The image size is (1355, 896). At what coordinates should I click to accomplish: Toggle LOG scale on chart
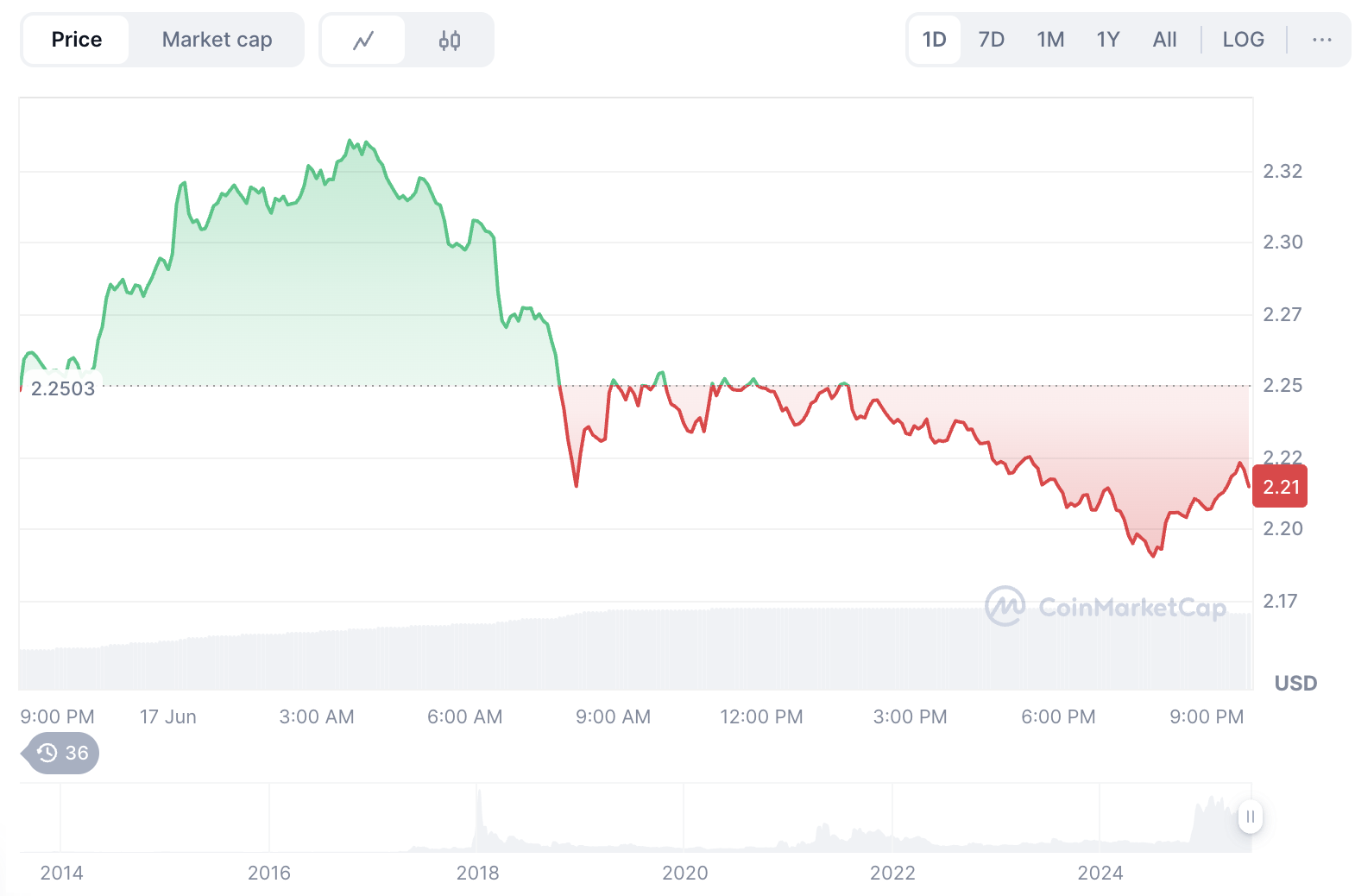1243,40
